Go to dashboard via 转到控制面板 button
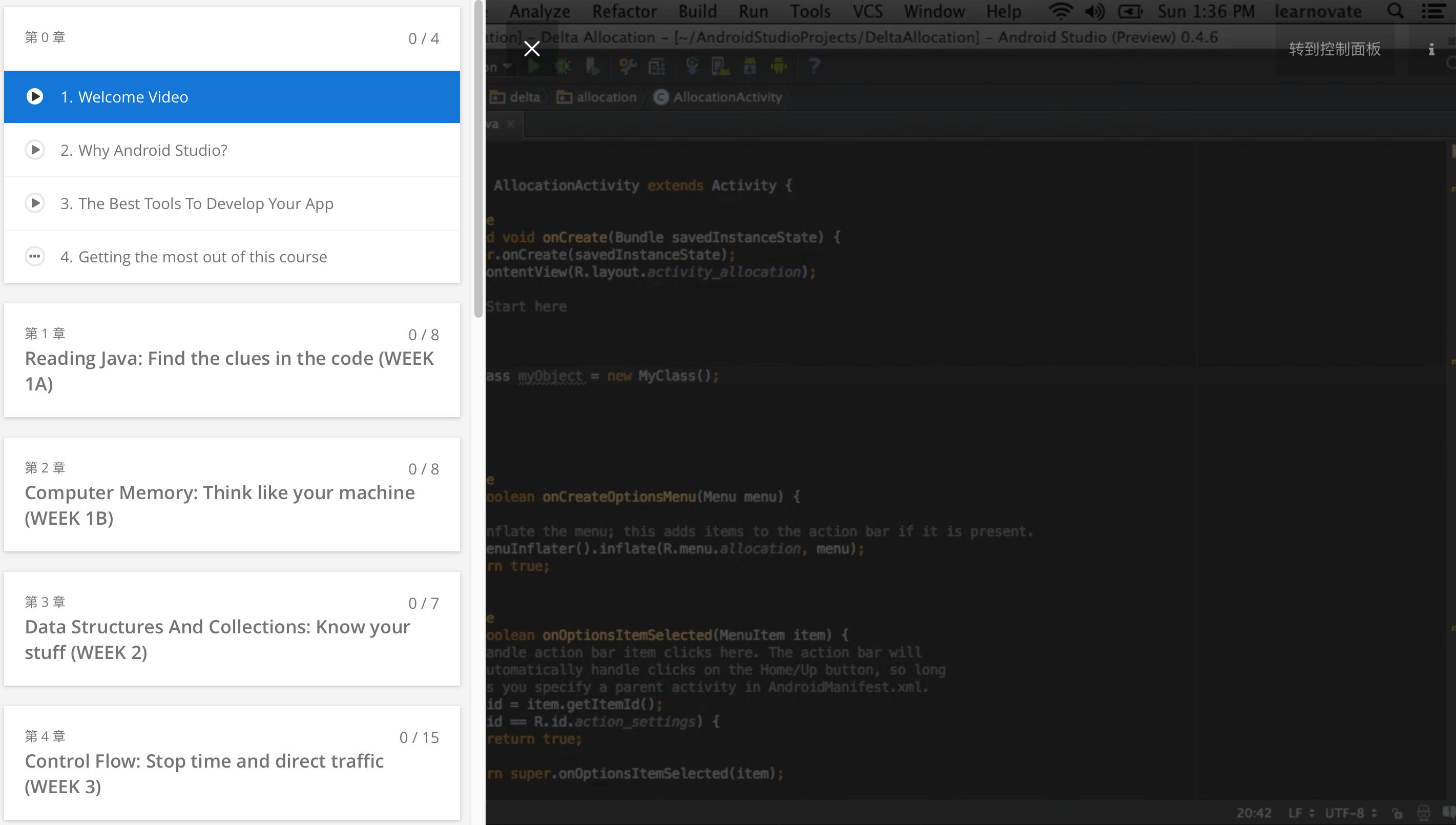Viewport: 1456px width, 825px height. (x=1334, y=49)
